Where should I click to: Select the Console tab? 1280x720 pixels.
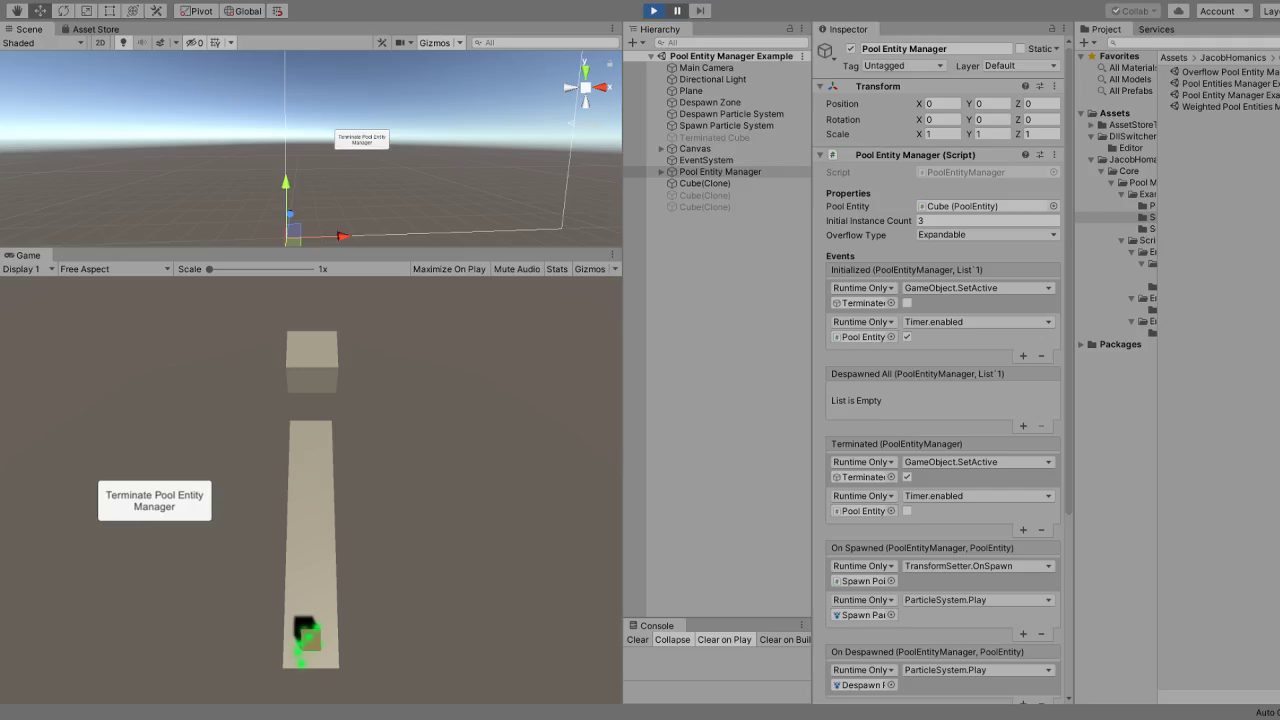(651, 626)
